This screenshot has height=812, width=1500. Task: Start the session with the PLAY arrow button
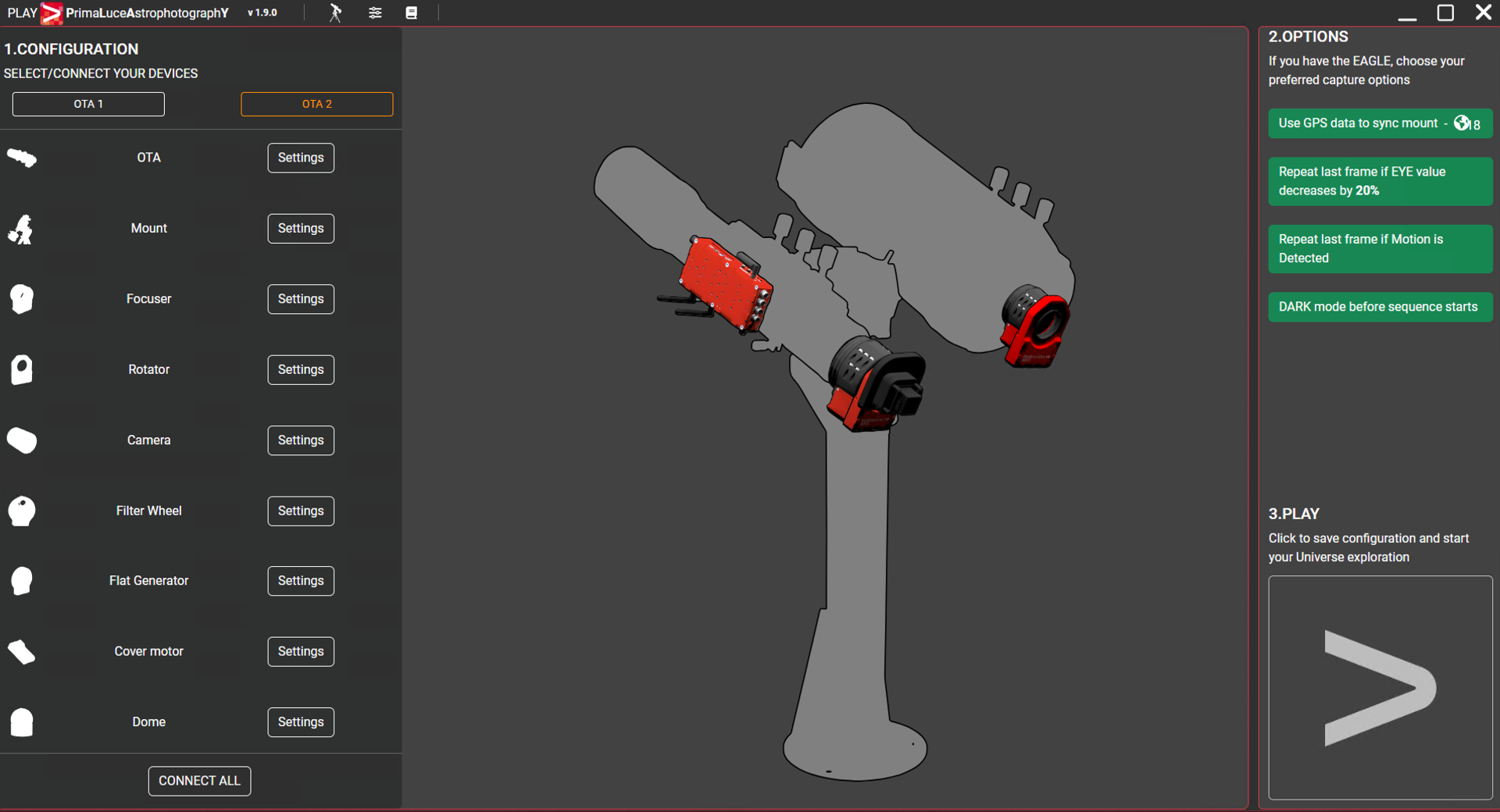1380,688
